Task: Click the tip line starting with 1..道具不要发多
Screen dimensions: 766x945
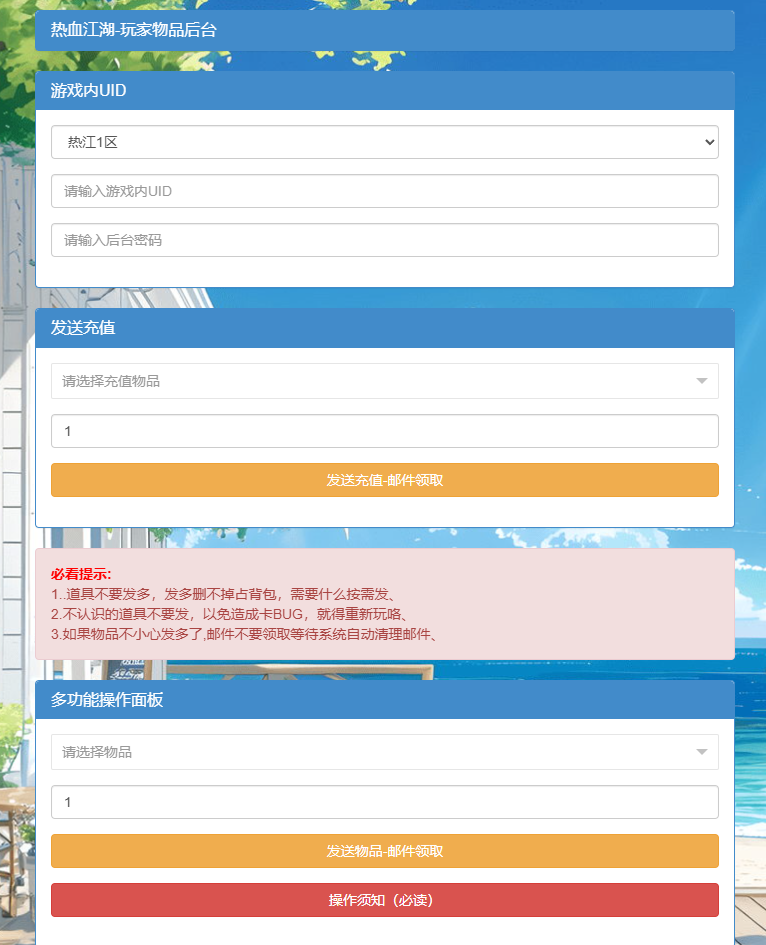Action: [225, 594]
